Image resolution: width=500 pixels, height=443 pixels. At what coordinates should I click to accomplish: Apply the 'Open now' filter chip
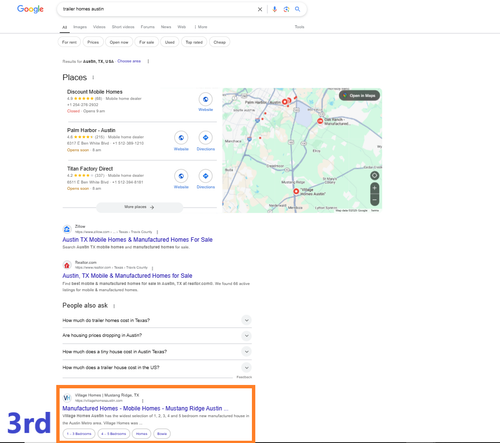tap(119, 42)
